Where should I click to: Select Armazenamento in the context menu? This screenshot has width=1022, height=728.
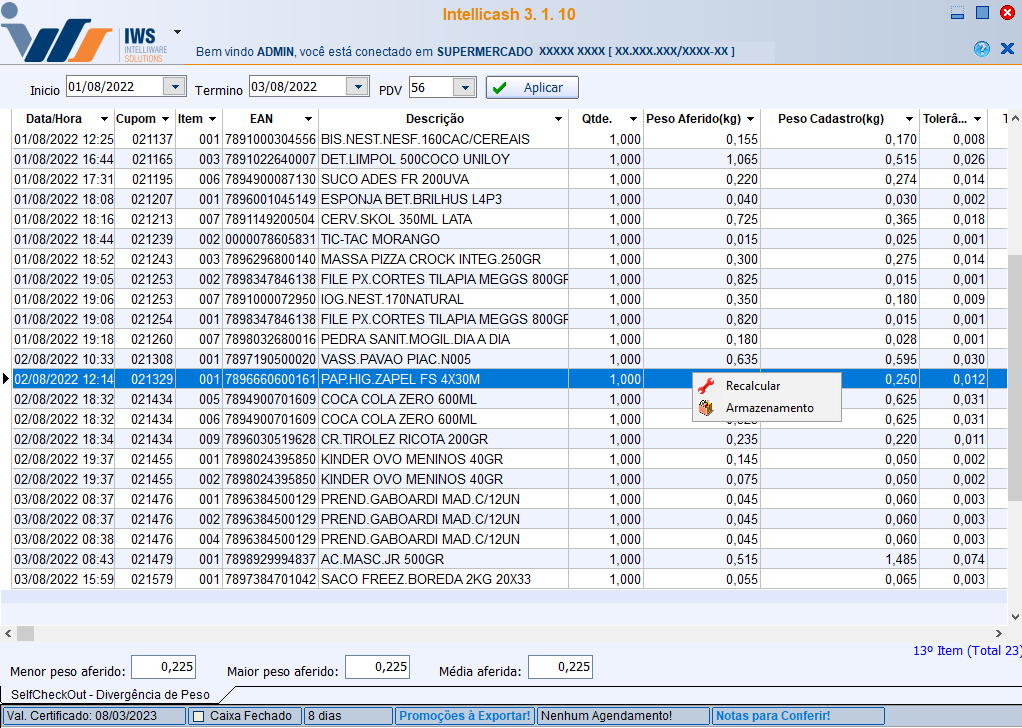click(769, 408)
